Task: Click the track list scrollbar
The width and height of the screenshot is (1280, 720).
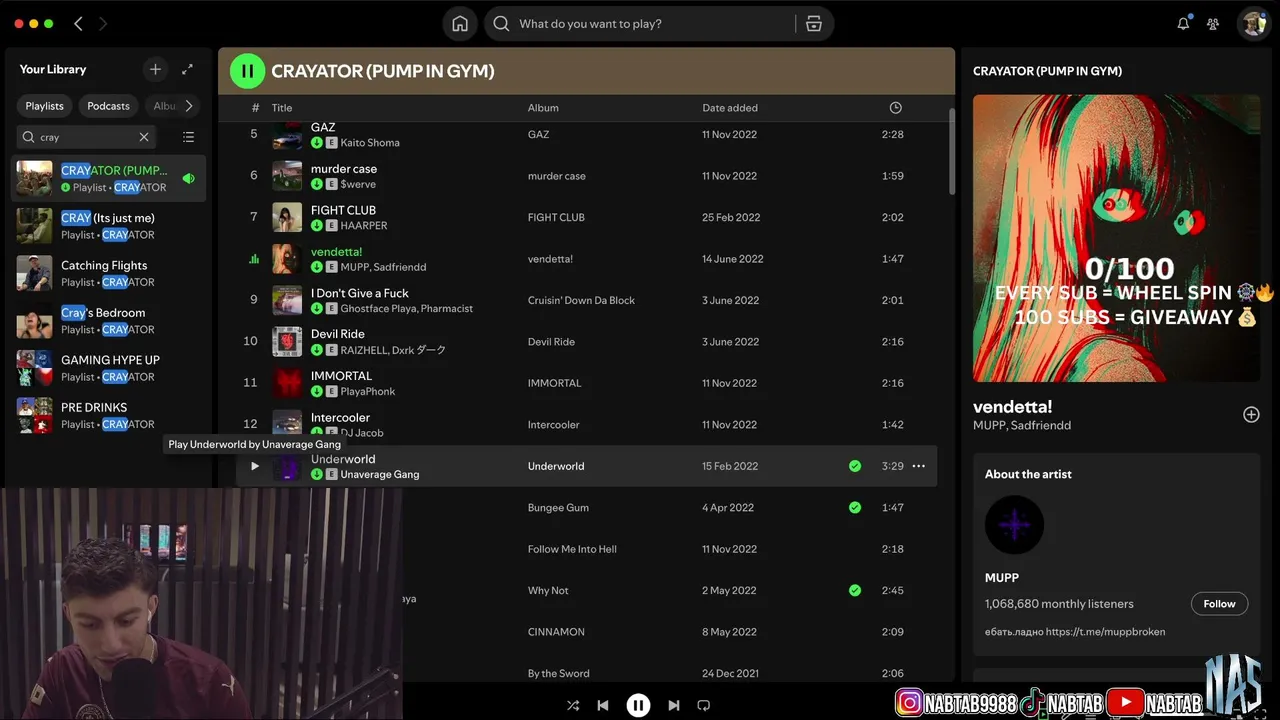Action: (x=951, y=150)
